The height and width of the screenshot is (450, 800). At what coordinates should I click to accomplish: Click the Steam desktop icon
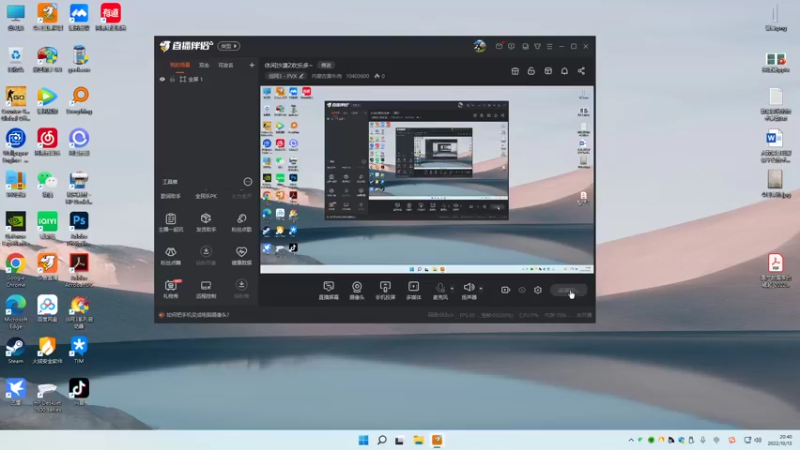pyautogui.click(x=15, y=351)
